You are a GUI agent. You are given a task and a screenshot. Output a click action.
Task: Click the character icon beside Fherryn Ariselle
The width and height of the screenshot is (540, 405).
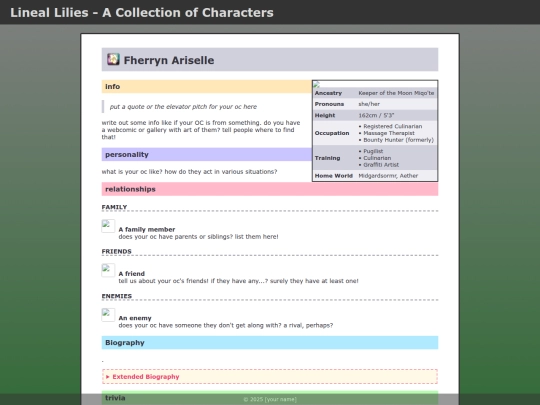click(113, 59)
